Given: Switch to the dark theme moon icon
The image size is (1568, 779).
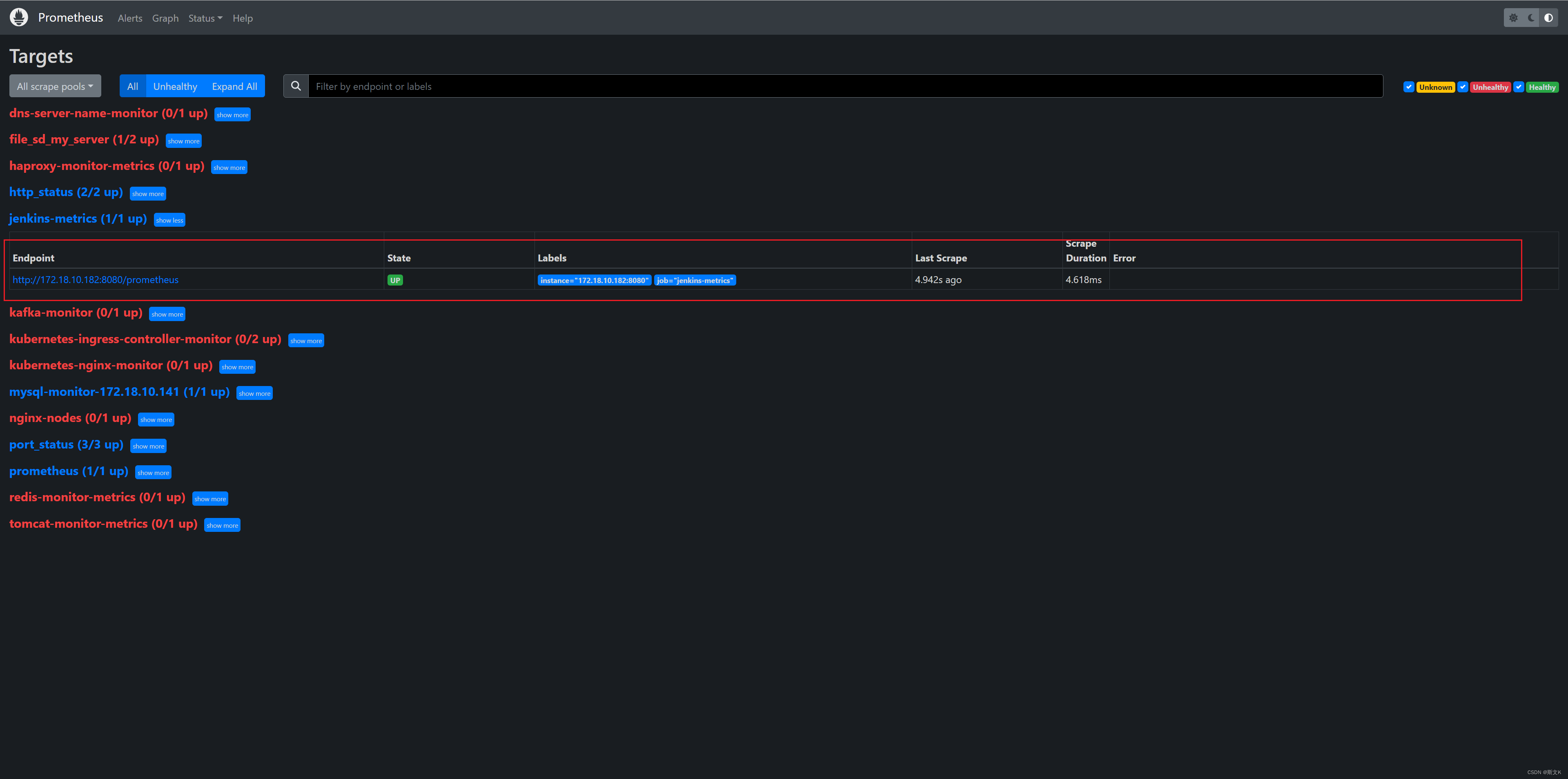Looking at the screenshot, I should [1531, 18].
